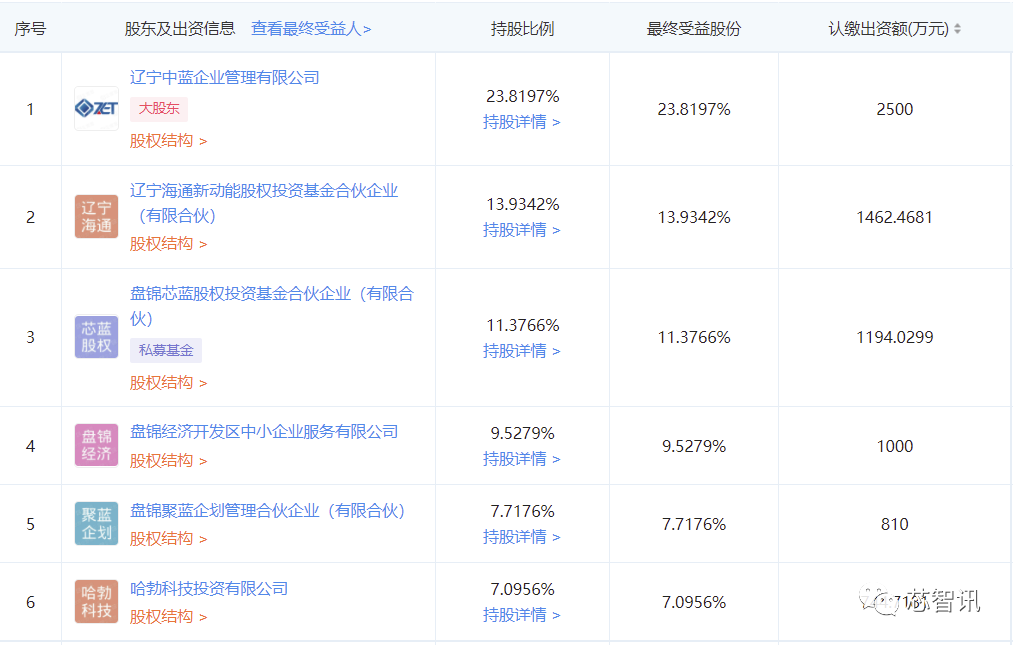Click row number 6 in 序号 column
Screen dimensions: 1013x645
30,602
